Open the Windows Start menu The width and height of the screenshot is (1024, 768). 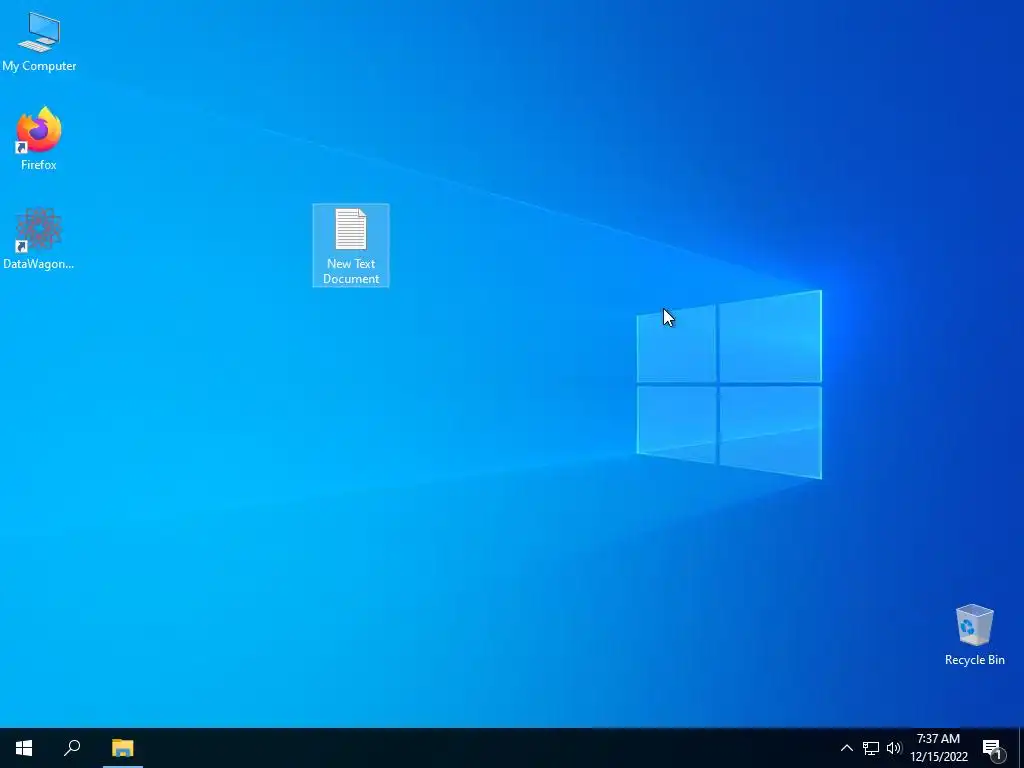[24, 748]
